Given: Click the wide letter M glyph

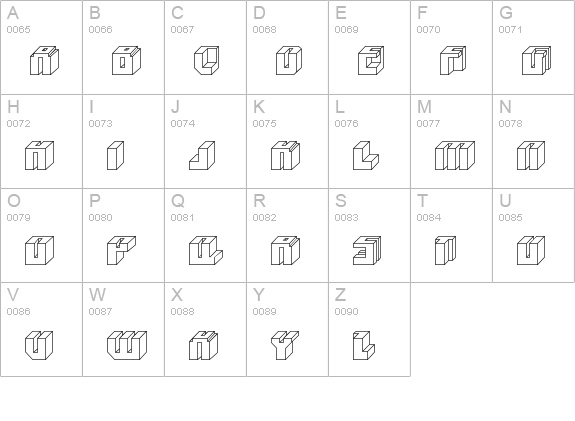Looking at the screenshot, I should click(455, 155).
